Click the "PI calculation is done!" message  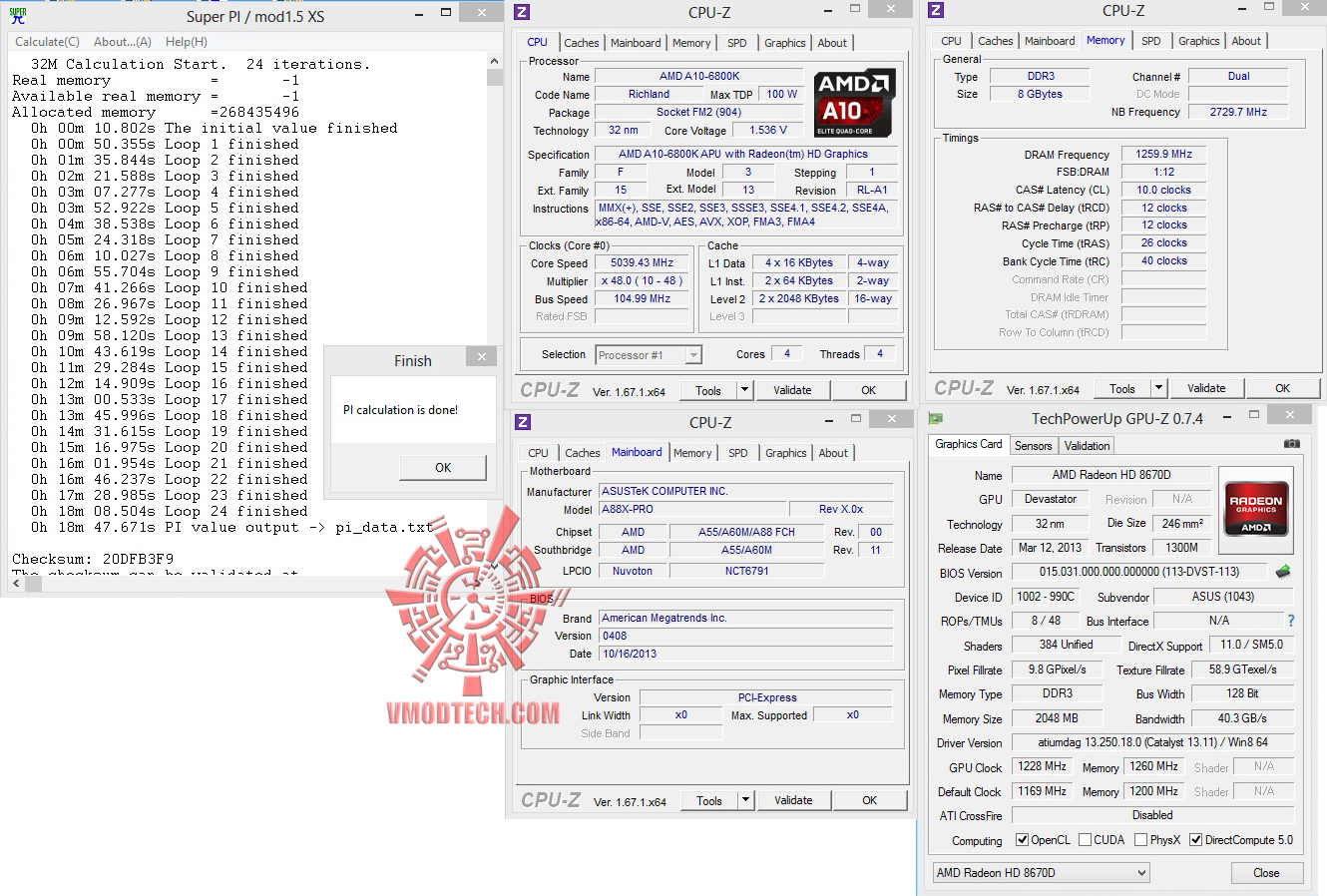400,410
